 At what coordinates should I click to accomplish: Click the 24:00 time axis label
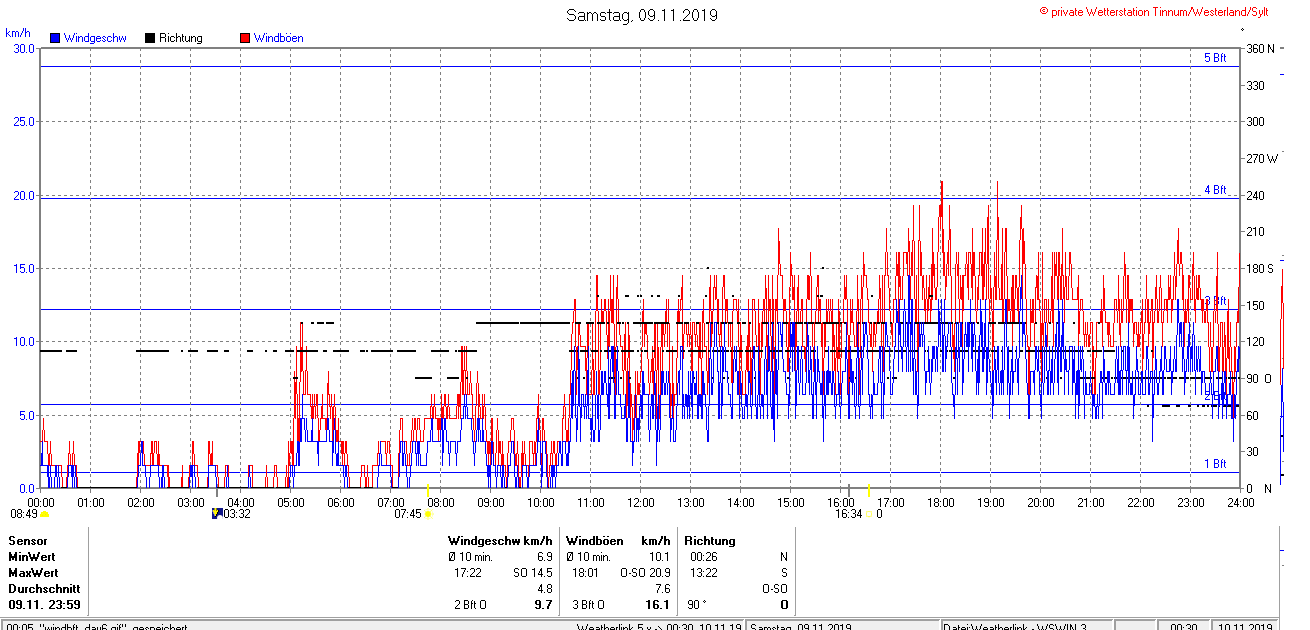pos(1240,502)
